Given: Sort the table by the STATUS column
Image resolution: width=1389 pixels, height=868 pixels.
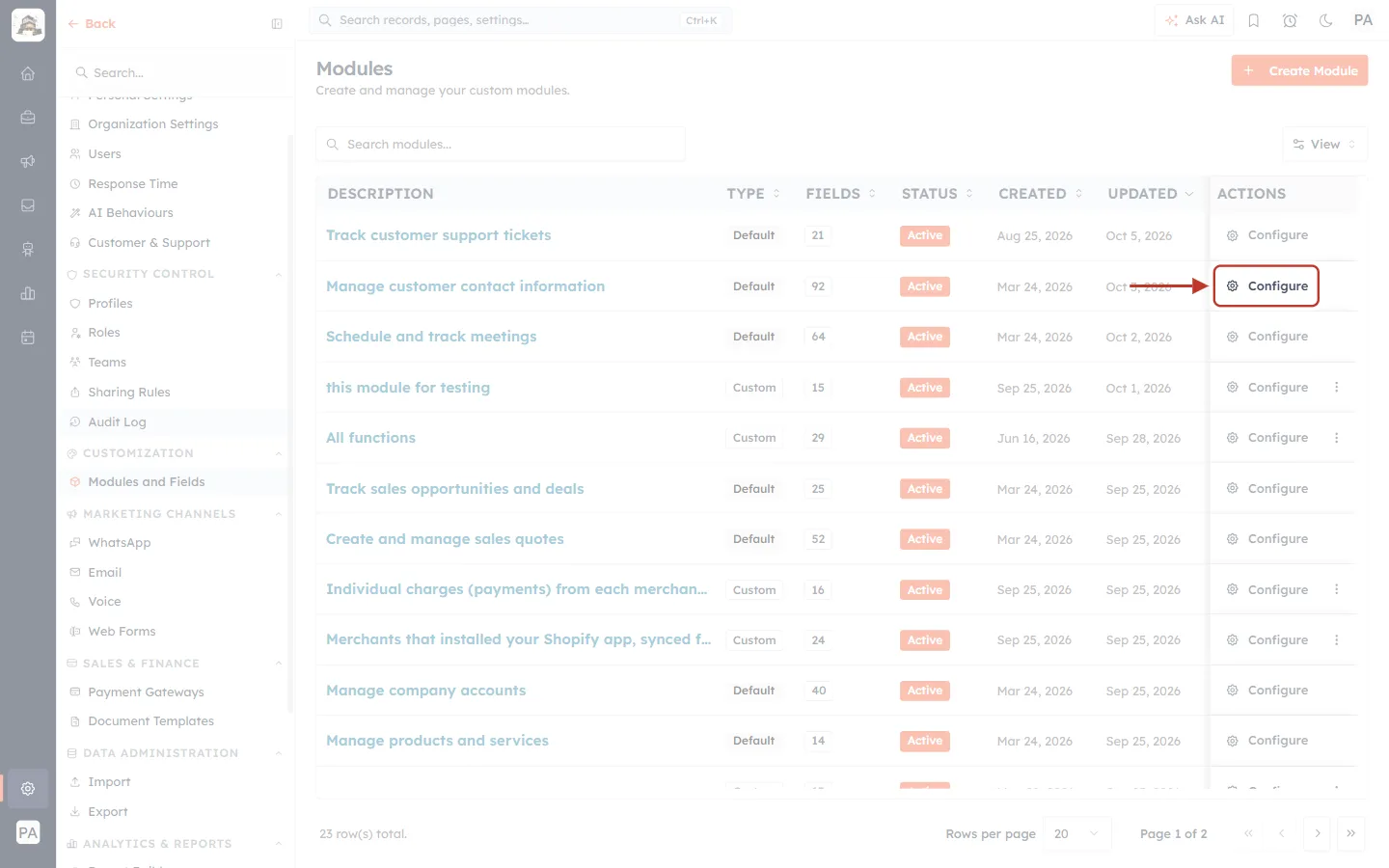Looking at the screenshot, I should click(937, 194).
